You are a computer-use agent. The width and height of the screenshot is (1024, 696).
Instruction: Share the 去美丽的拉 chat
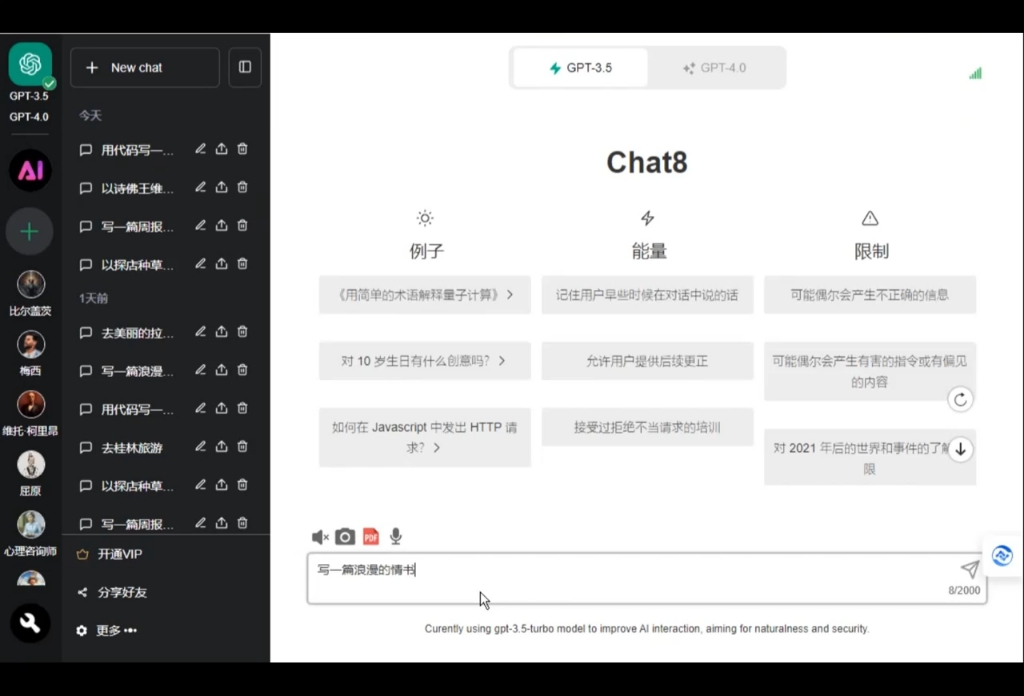[221, 332]
